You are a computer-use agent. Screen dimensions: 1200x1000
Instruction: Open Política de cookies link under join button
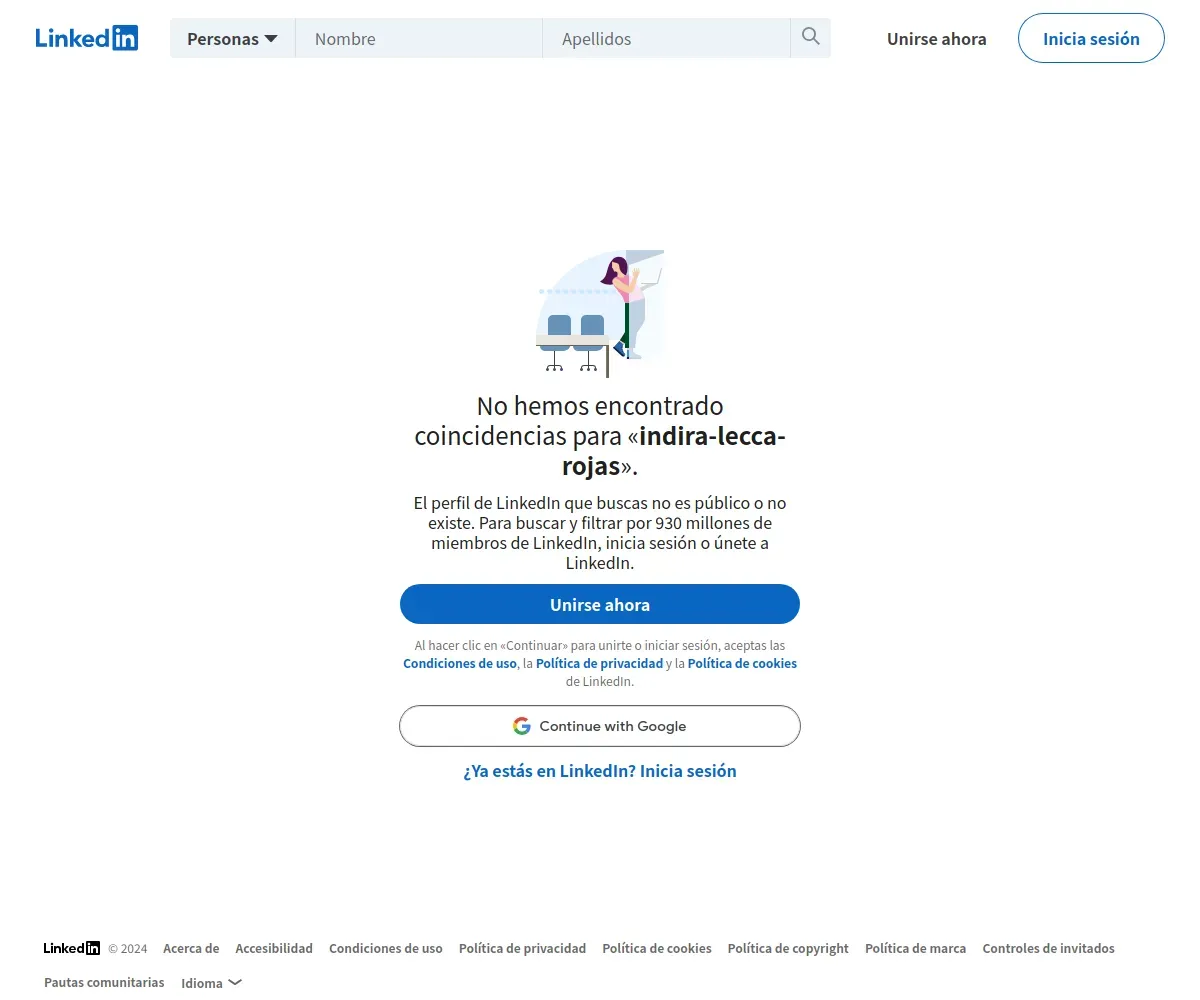pyautogui.click(x=742, y=663)
